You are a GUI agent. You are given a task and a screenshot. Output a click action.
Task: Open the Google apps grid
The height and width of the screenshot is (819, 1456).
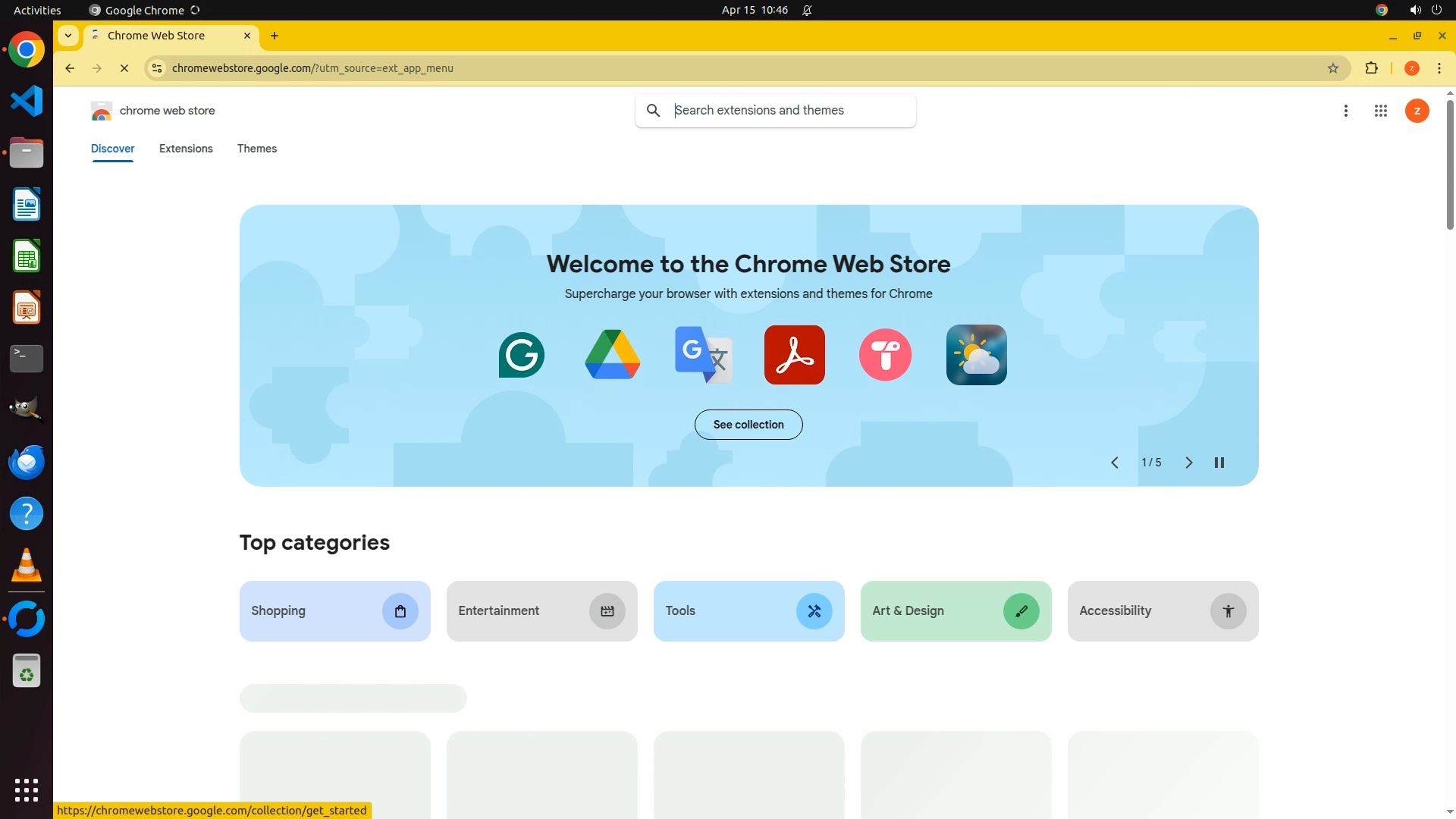[1380, 111]
